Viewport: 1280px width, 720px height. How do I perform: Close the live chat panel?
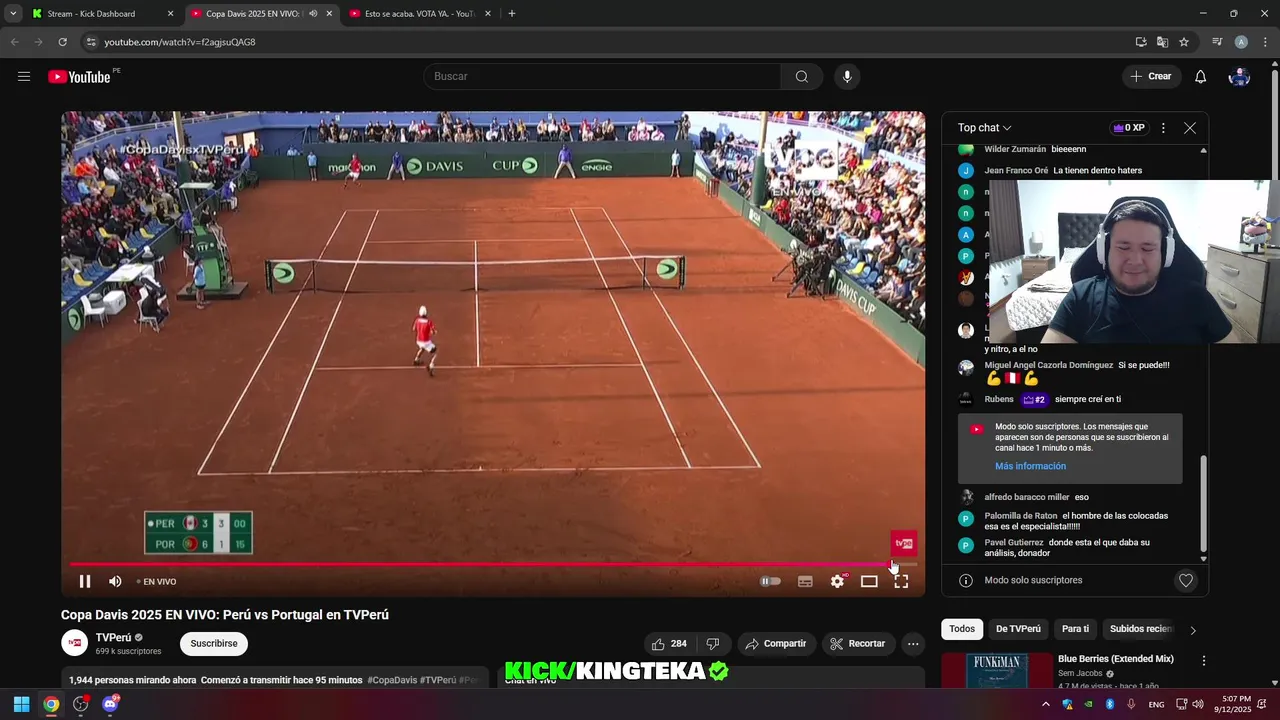point(1190,128)
